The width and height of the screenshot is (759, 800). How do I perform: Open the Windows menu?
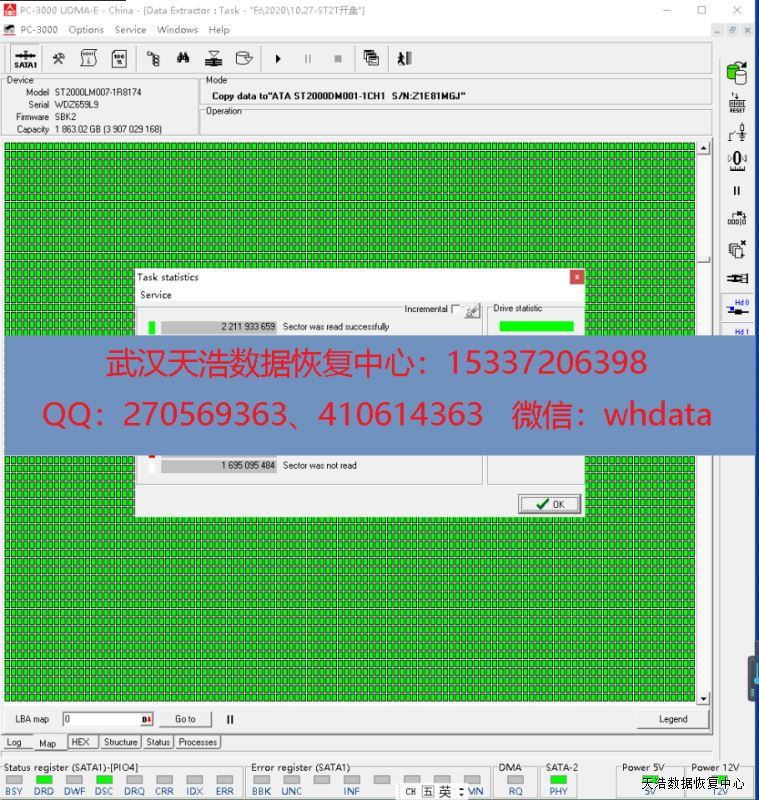click(x=177, y=30)
